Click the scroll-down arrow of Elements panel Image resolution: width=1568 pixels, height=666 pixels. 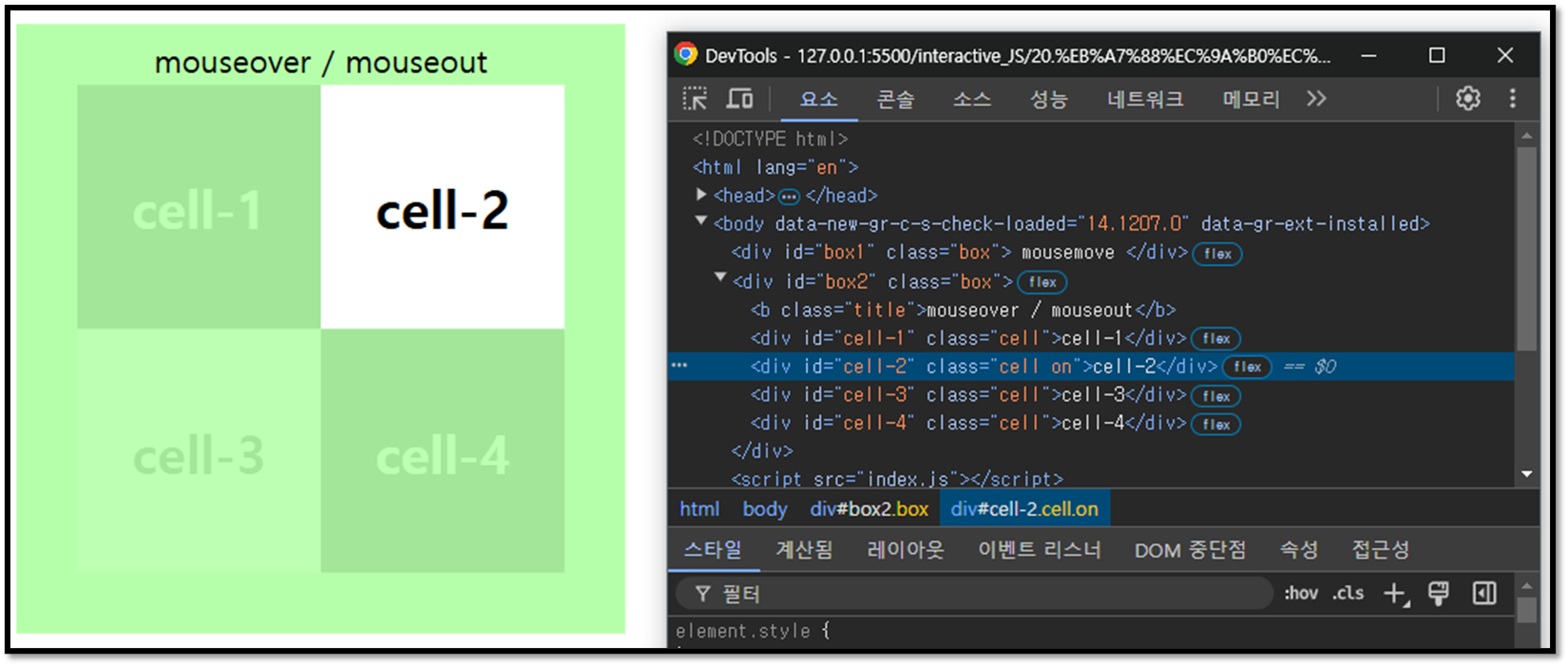[x=1527, y=474]
